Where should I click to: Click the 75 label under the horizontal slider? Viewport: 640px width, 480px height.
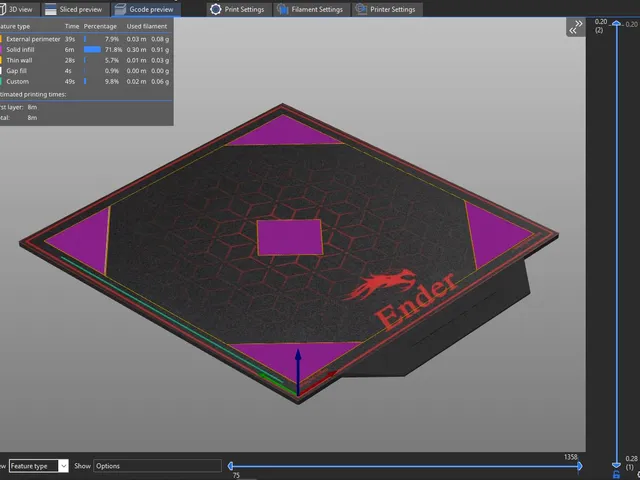236,476
